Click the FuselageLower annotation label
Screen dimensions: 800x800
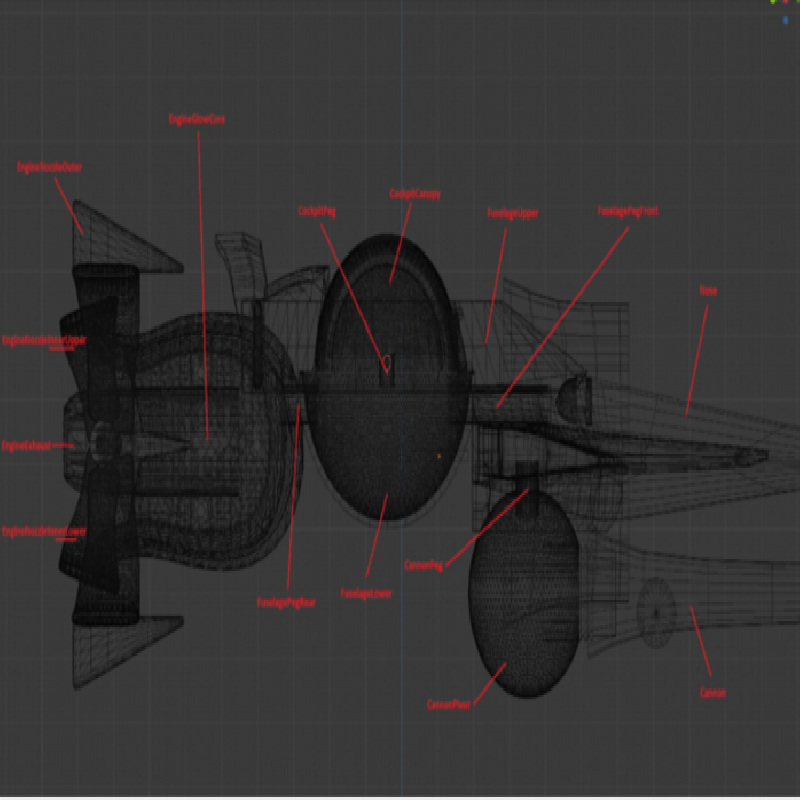tap(366, 593)
